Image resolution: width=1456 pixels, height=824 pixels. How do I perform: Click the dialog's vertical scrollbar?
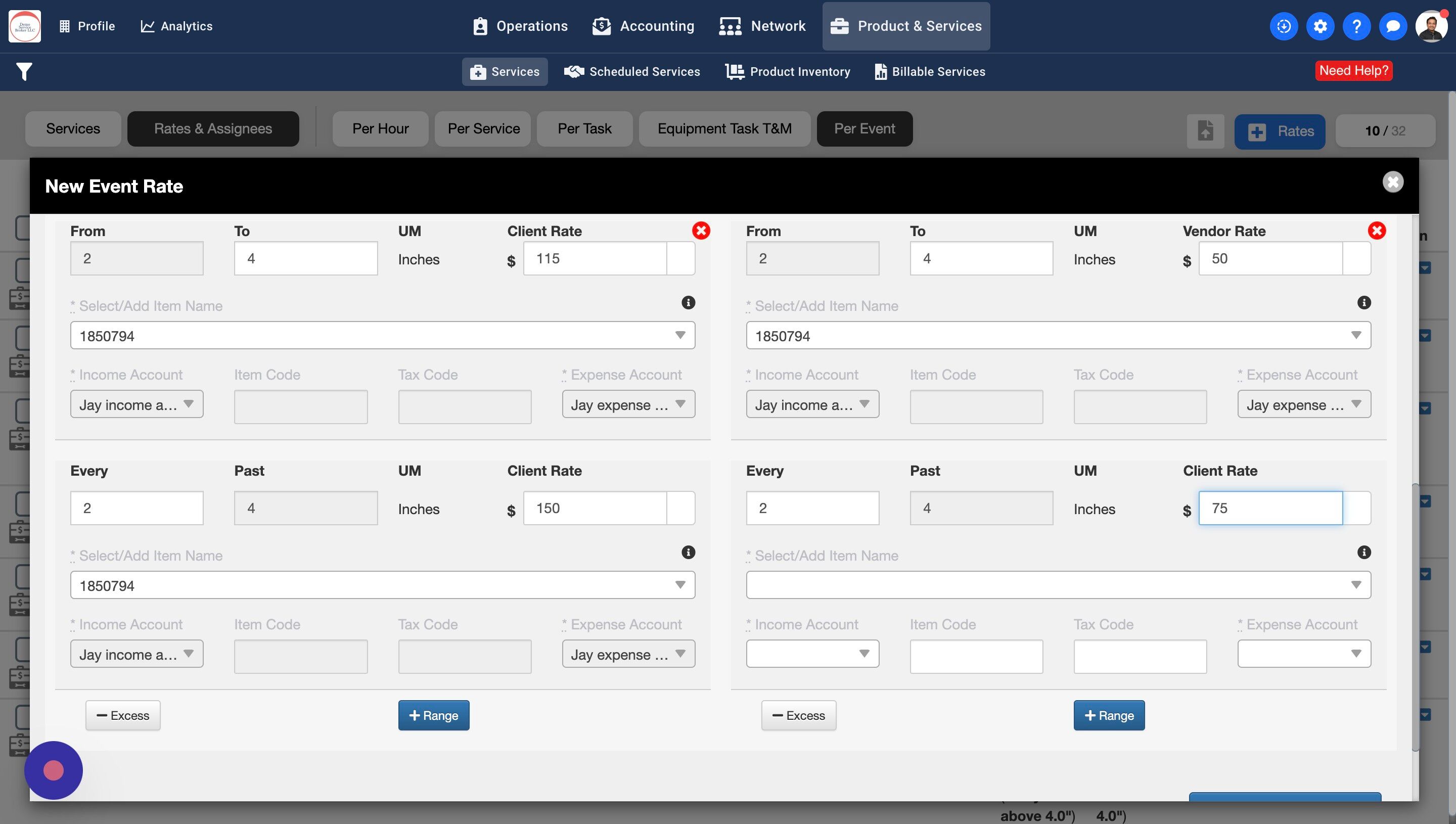(x=1415, y=617)
